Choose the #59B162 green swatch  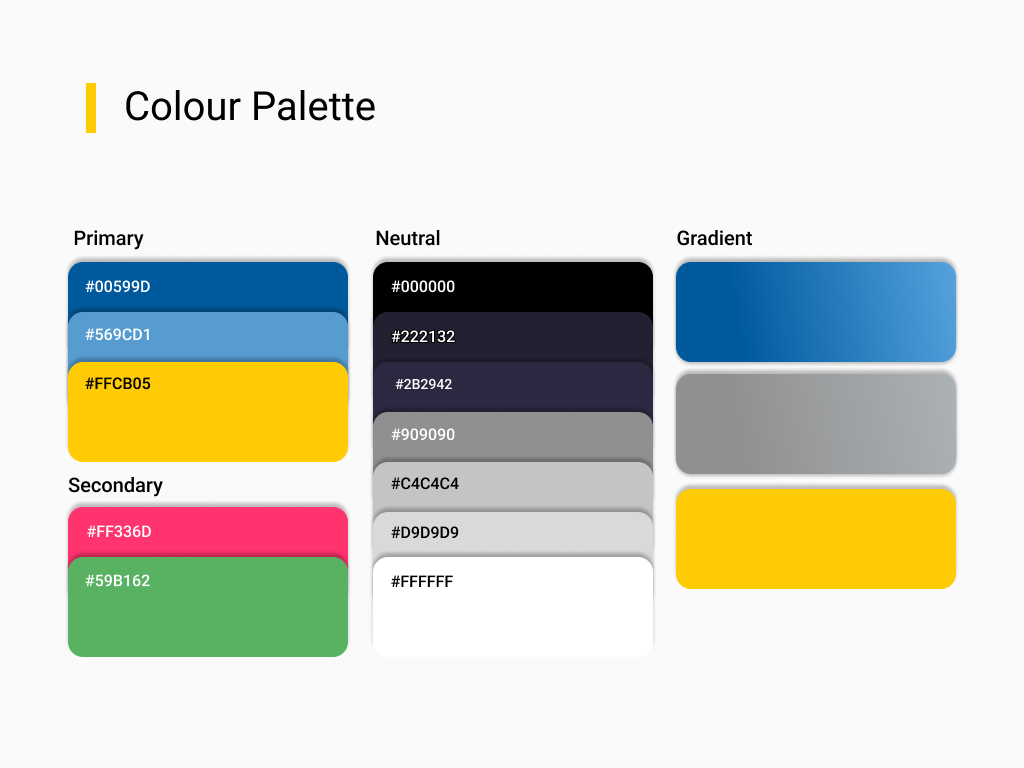(x=208, y=607)
